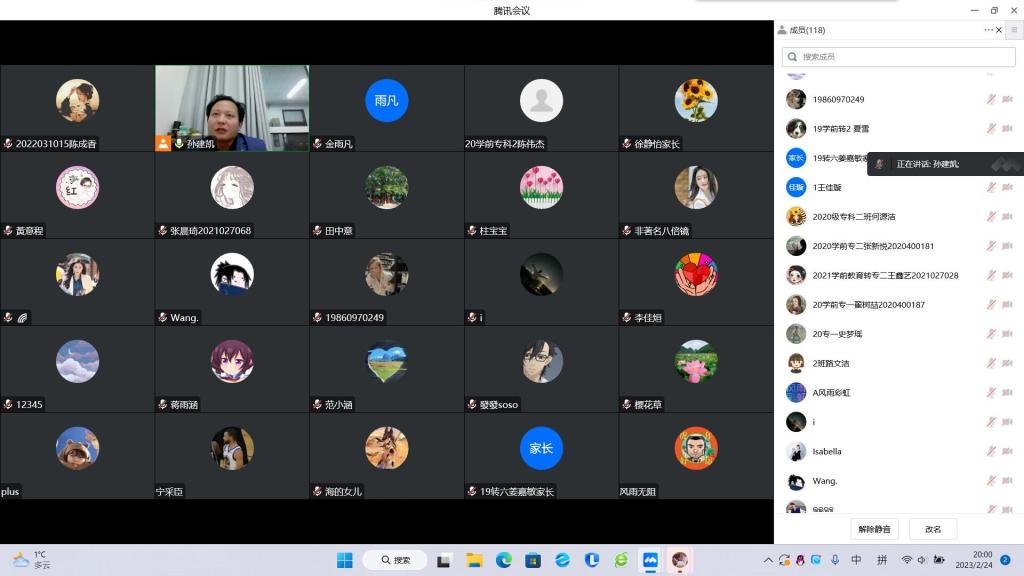Screen dimensions: 1024x576
Task: Open the Tencent Meeting icon in taskbar
Action: tap(651, 560)
